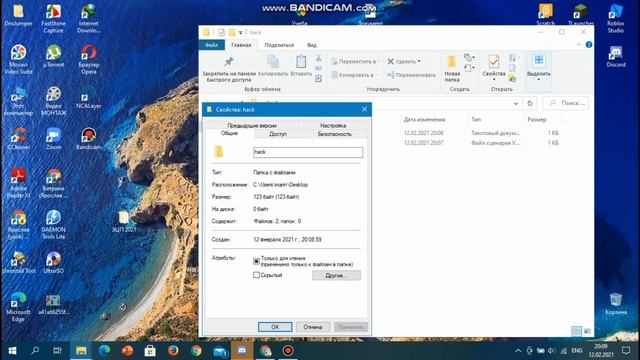Select the Общие properties tab
Screen dimensions: 640x360
coord(229,133)
